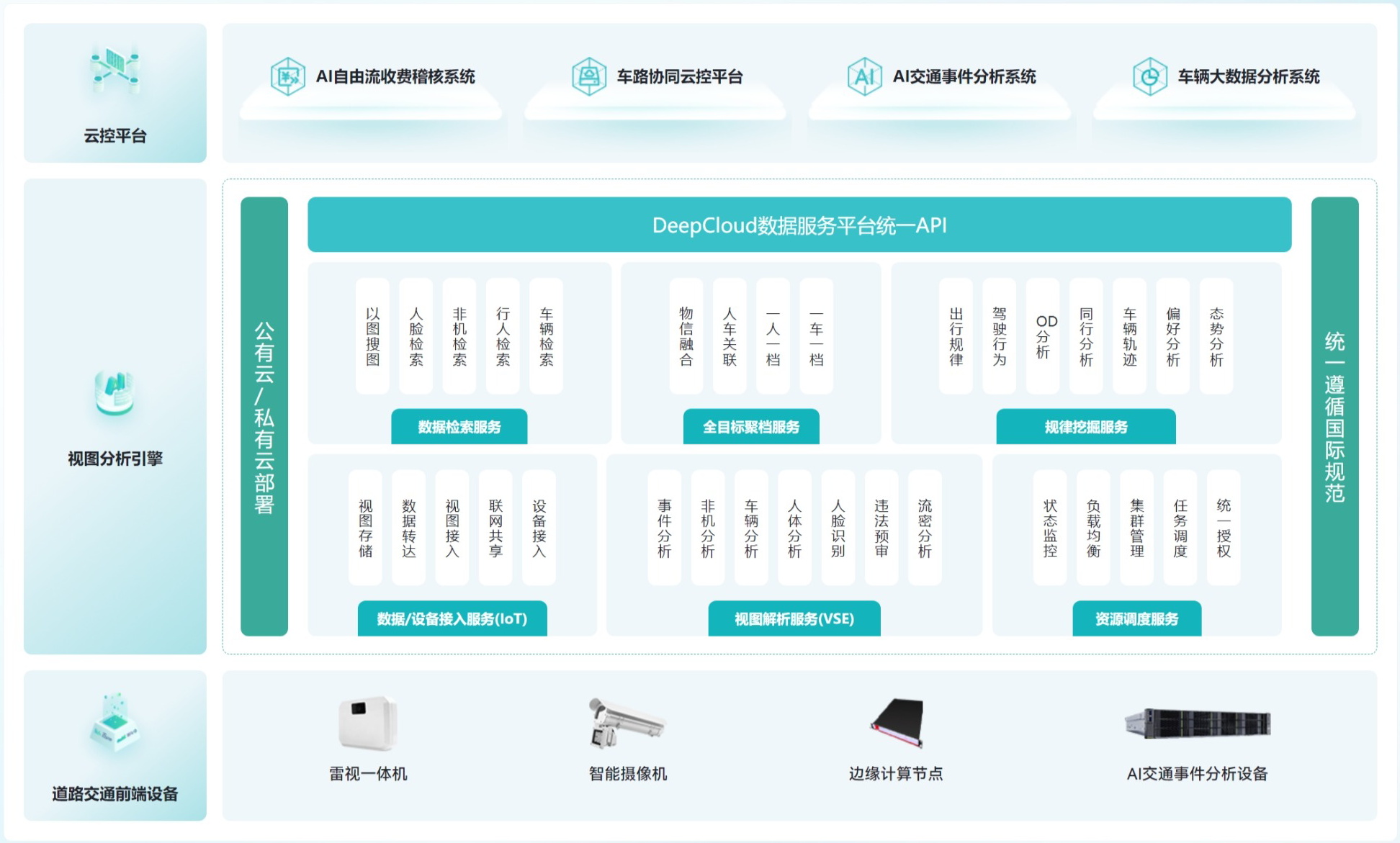The height and width of the screenshot is (843, 1400).
Task: Select the 全目标聚档服务 tab label
Action: 750,427
